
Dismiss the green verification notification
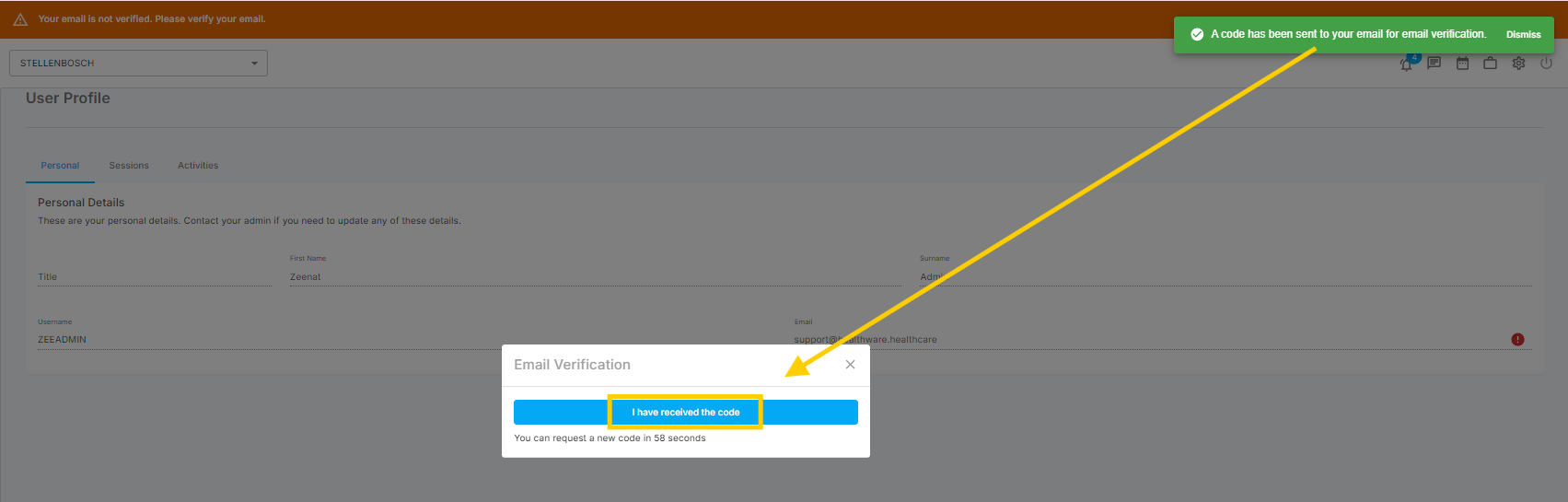pos(1523,34)
